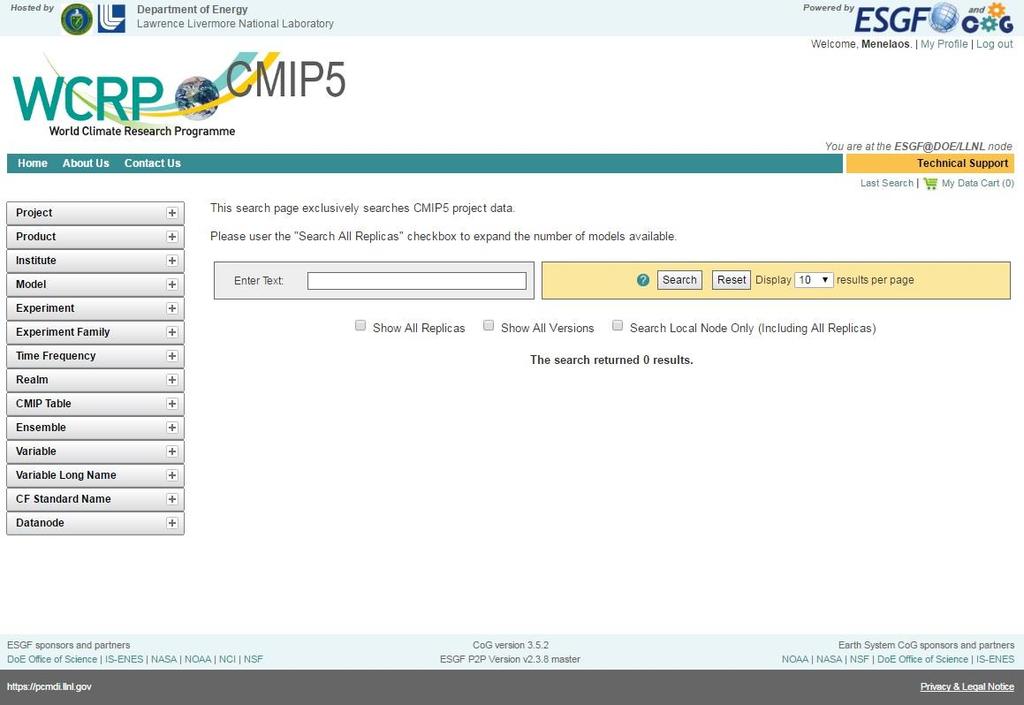Open My Profile link

(944, 44)
